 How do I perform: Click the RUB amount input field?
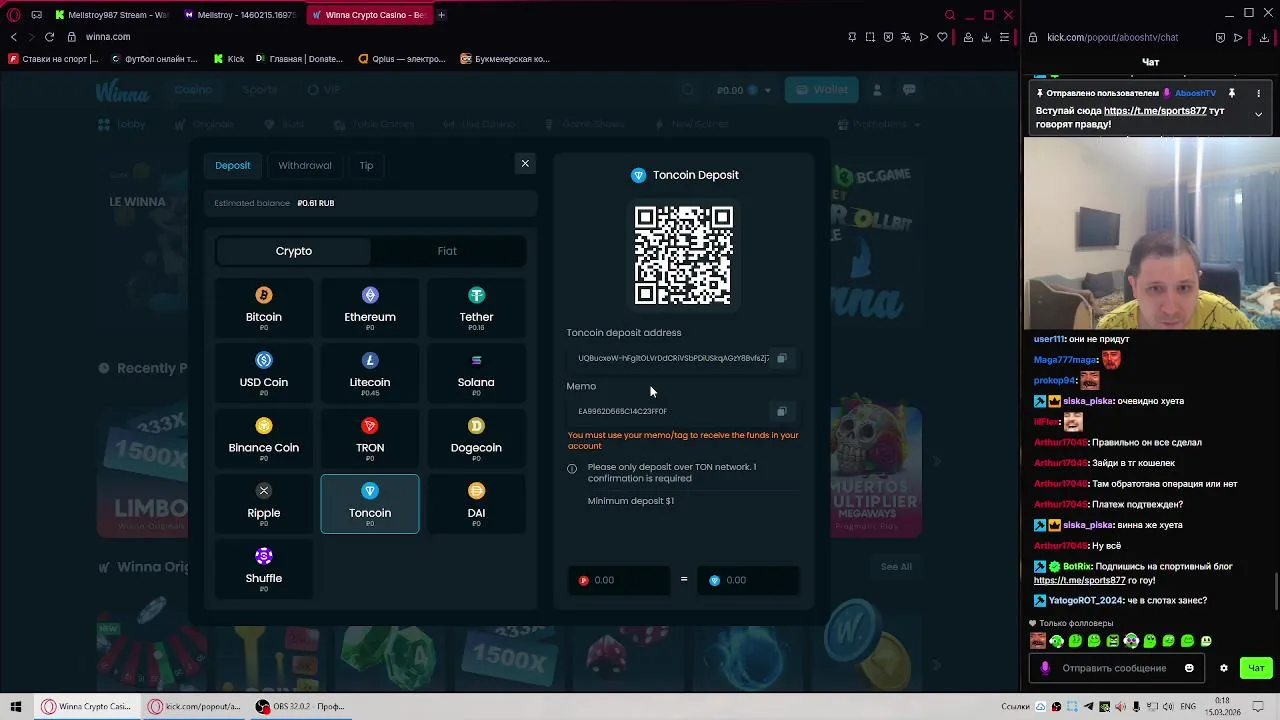[619, 580]
